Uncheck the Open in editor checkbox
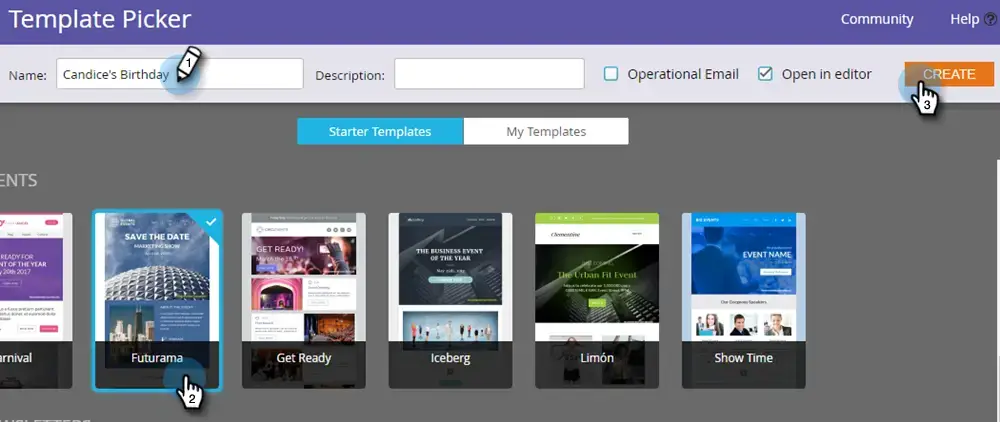Screen dimensions: 1000x422 [x=765, y=74]
